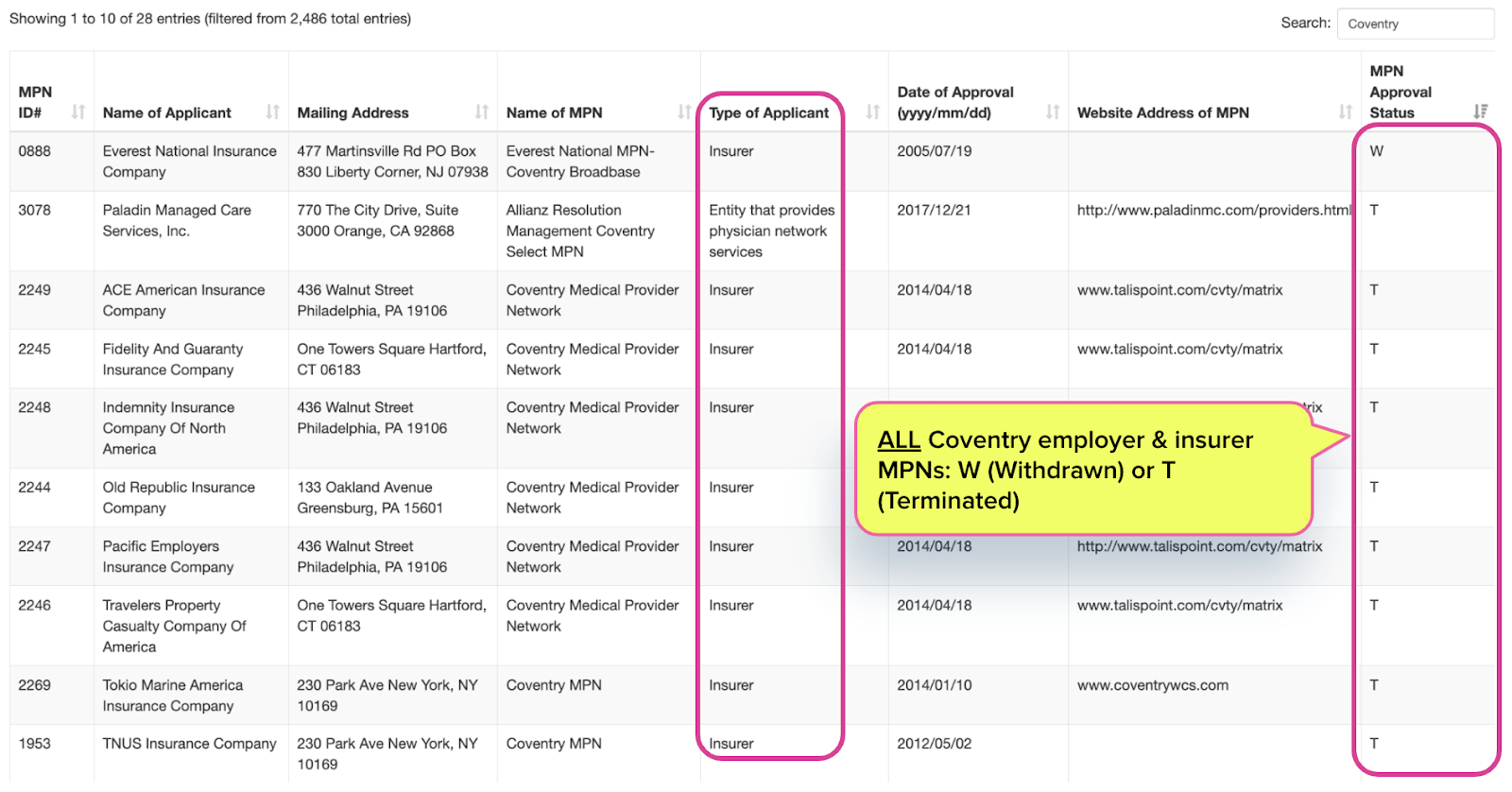Viewport: 1512px width, 792px height.
Task: Select MPN ID 2269
Action: (35, 685)
